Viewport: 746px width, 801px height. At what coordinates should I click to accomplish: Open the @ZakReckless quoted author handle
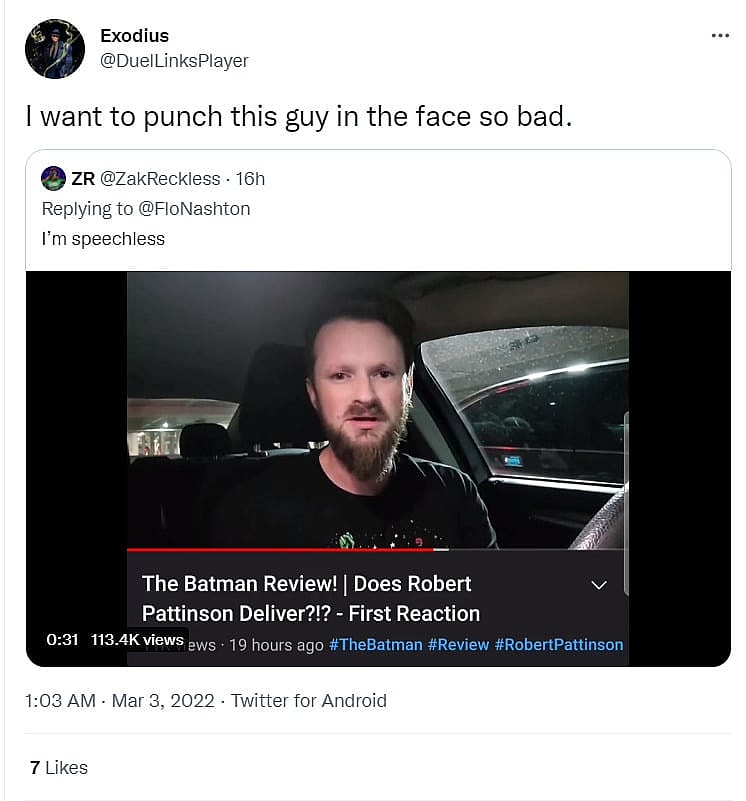160,179
